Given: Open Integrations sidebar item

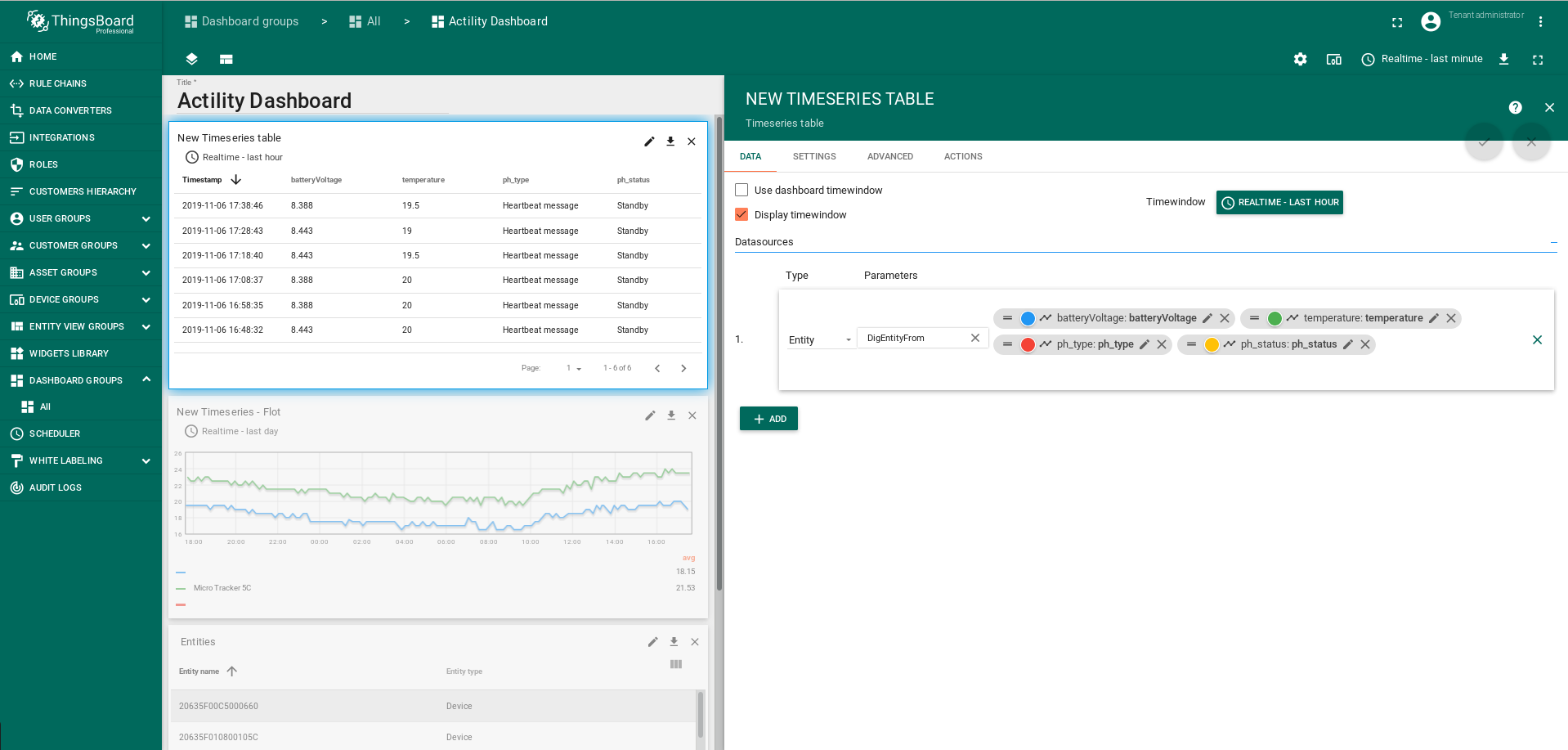Looking at the screenshot, I should [x=81, y=137].
